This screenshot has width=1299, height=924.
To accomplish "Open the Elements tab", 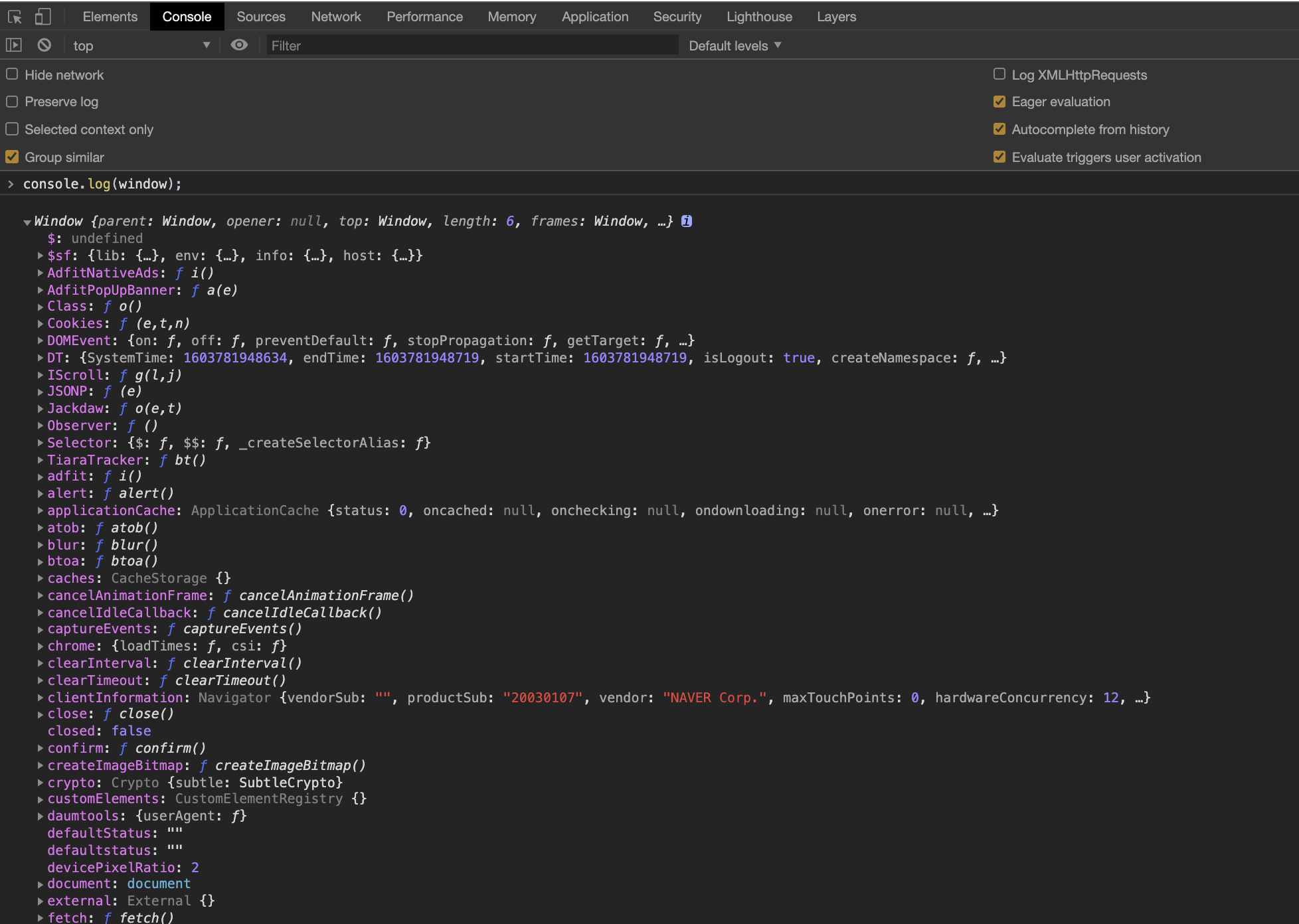I will [110, 17].
